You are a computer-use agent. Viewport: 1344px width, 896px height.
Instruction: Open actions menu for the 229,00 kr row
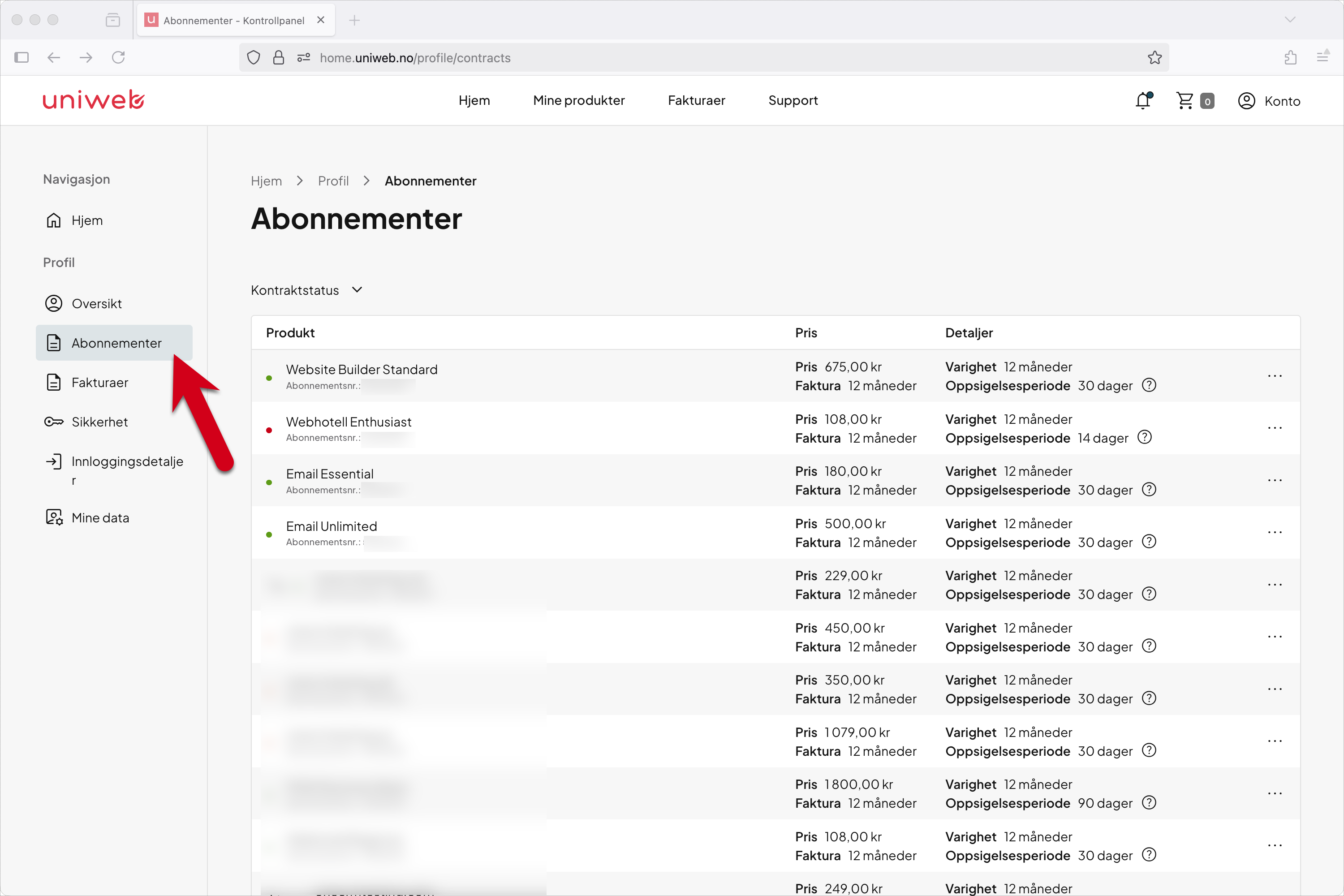pos(1274,585)
